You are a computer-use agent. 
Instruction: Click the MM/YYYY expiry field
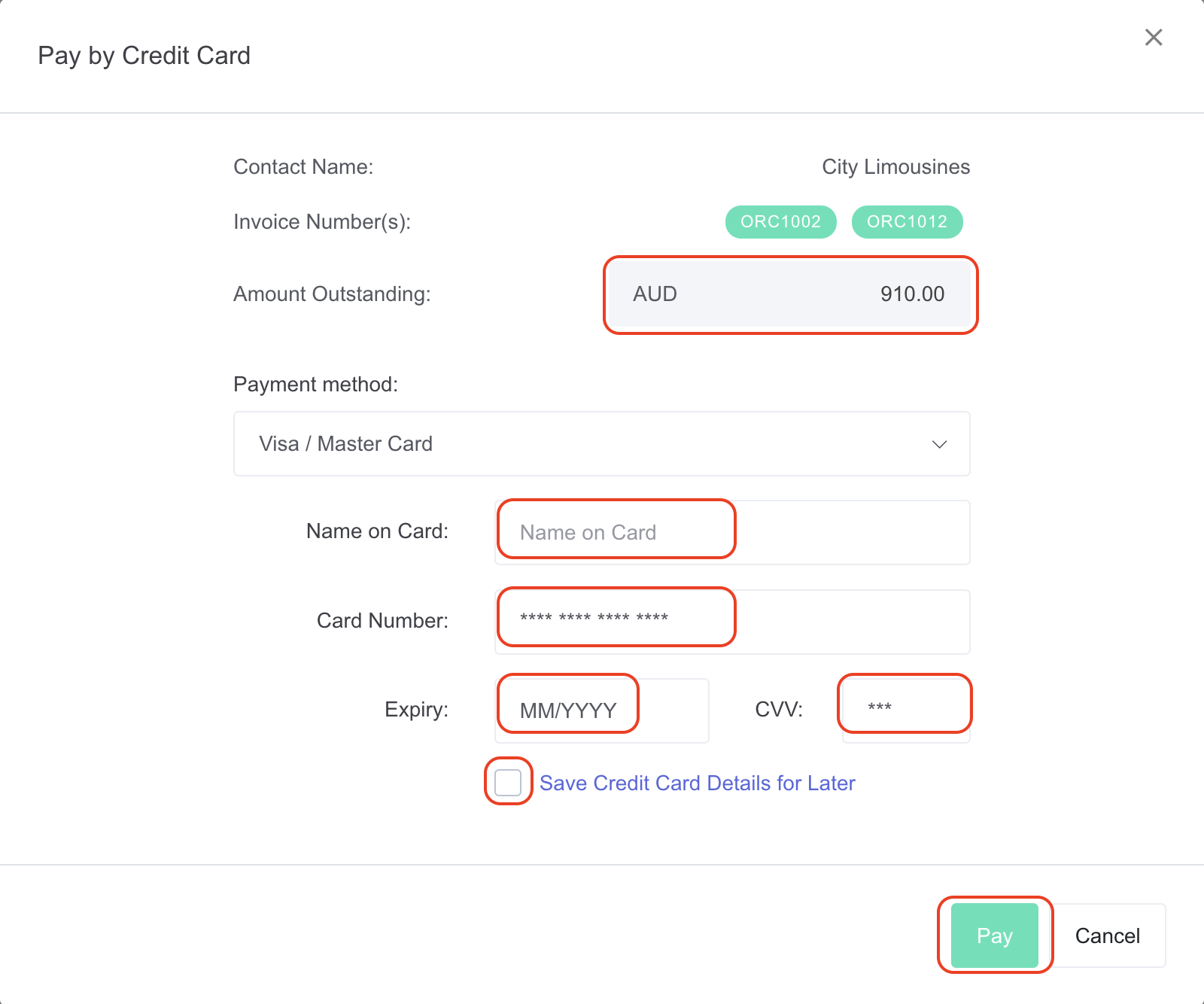(567, 707)
